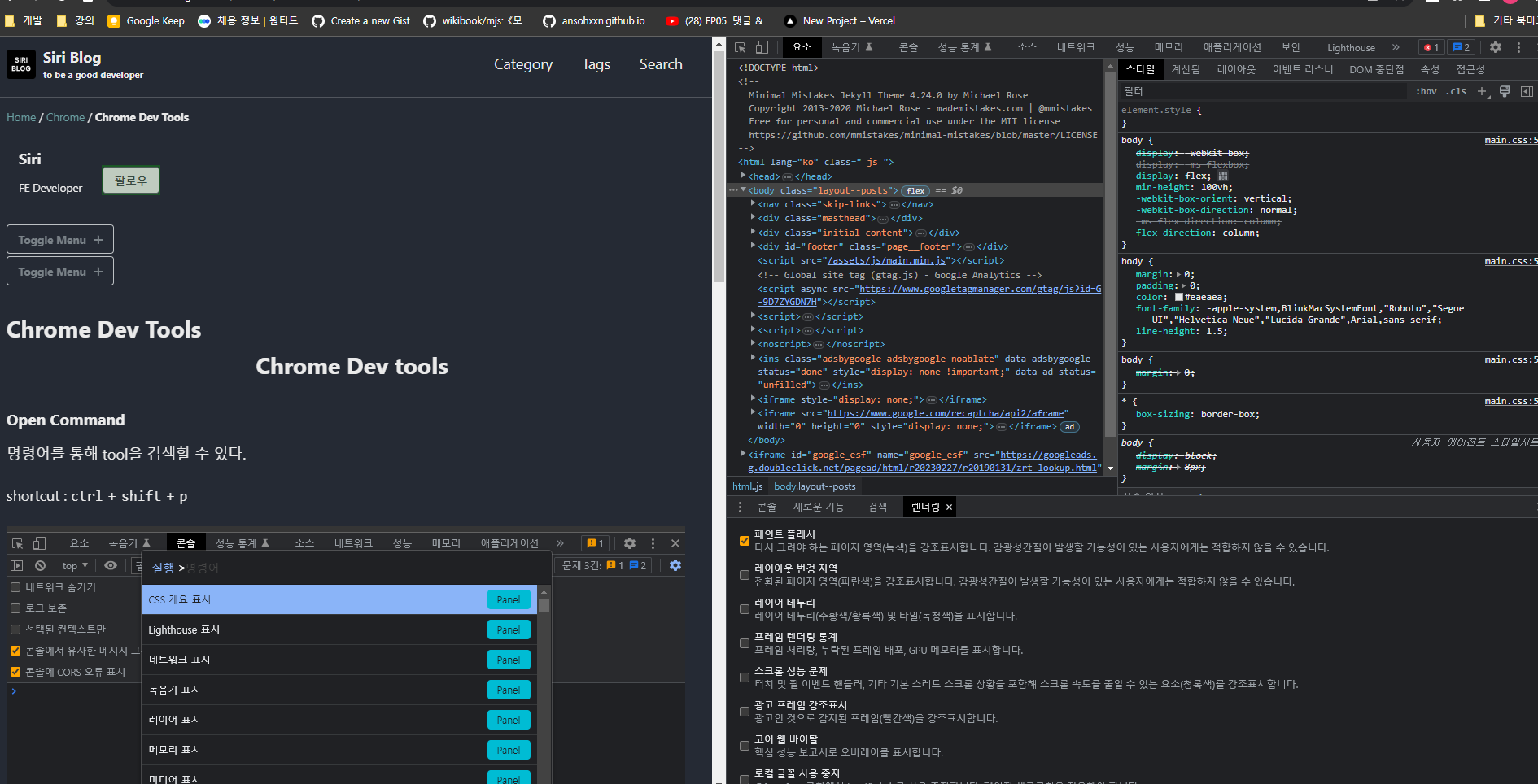Enable 프레임 렌더링 통계 checkbox

click(x=745, y=642)
